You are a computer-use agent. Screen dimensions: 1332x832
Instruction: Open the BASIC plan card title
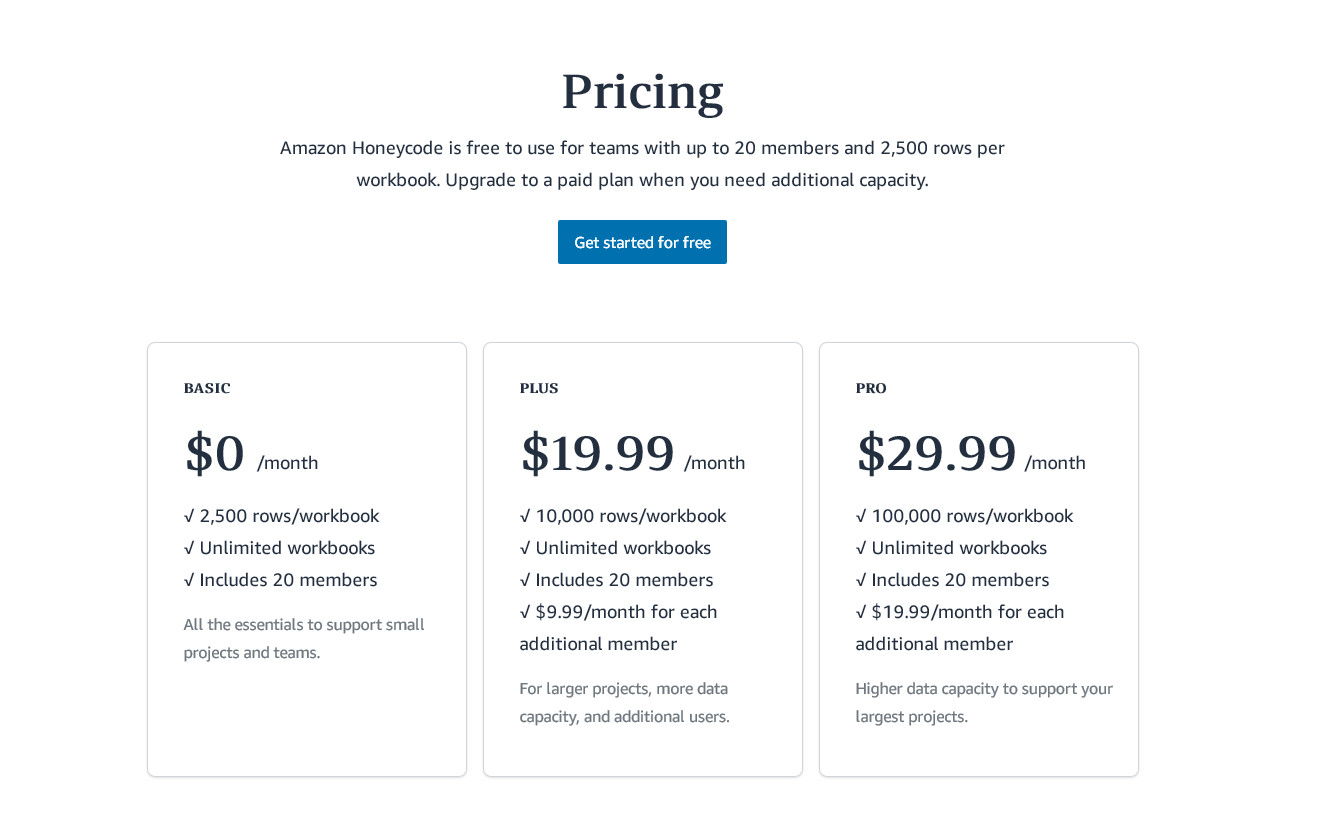coord(207,388)
